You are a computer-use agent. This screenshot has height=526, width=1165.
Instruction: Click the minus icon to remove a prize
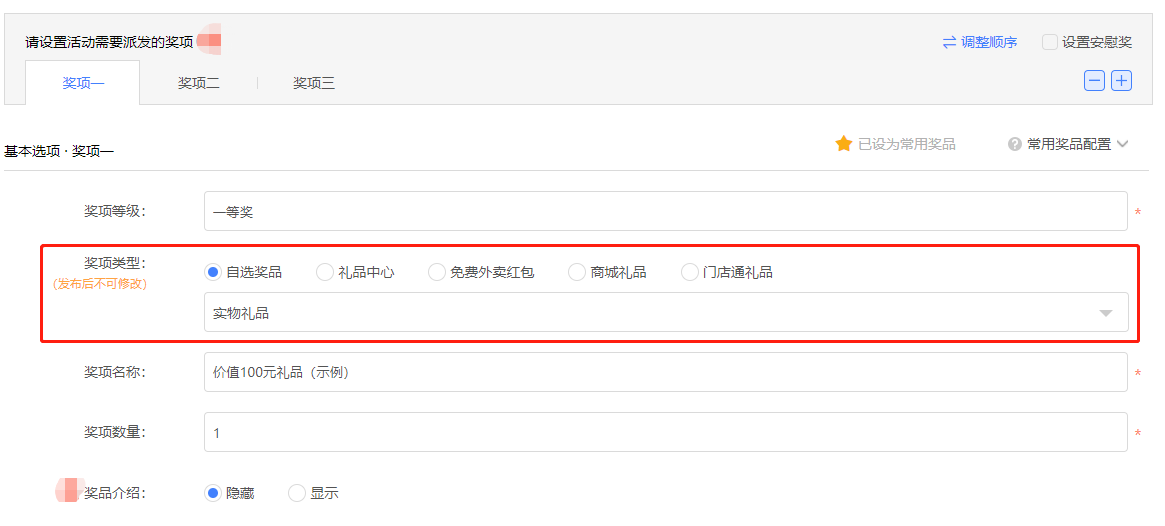1094,81
